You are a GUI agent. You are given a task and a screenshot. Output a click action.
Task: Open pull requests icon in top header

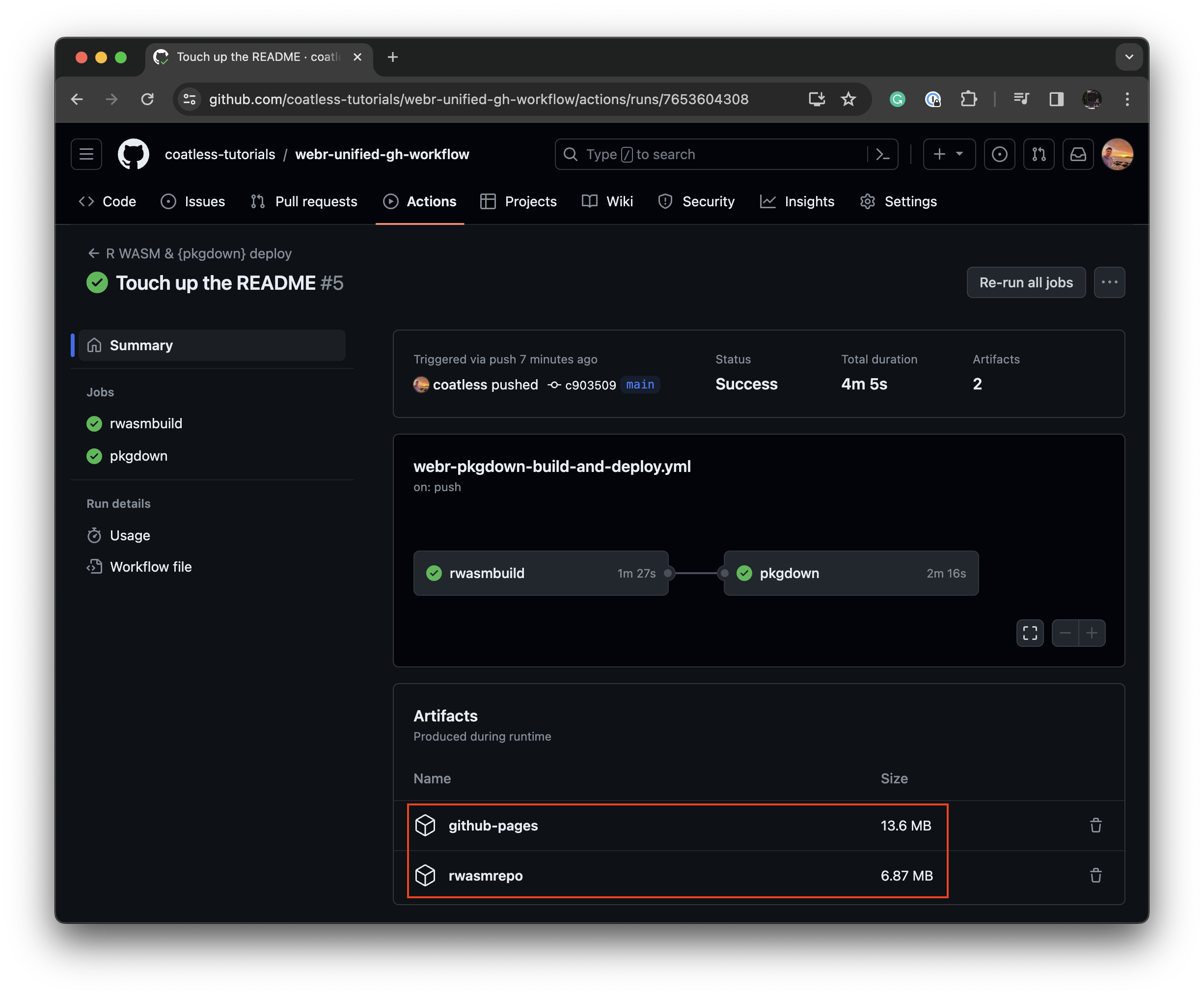coord(1039,154)
